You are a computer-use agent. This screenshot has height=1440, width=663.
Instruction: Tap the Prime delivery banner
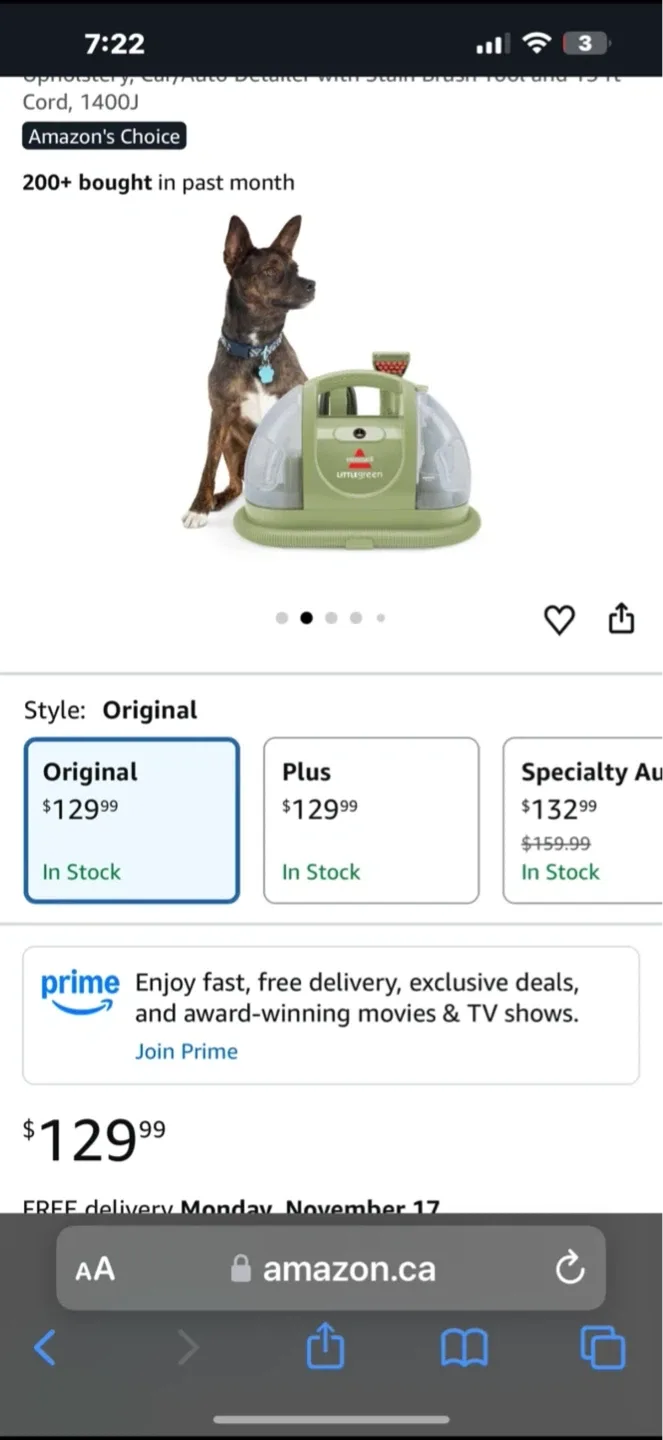[x=331, y=1015]
